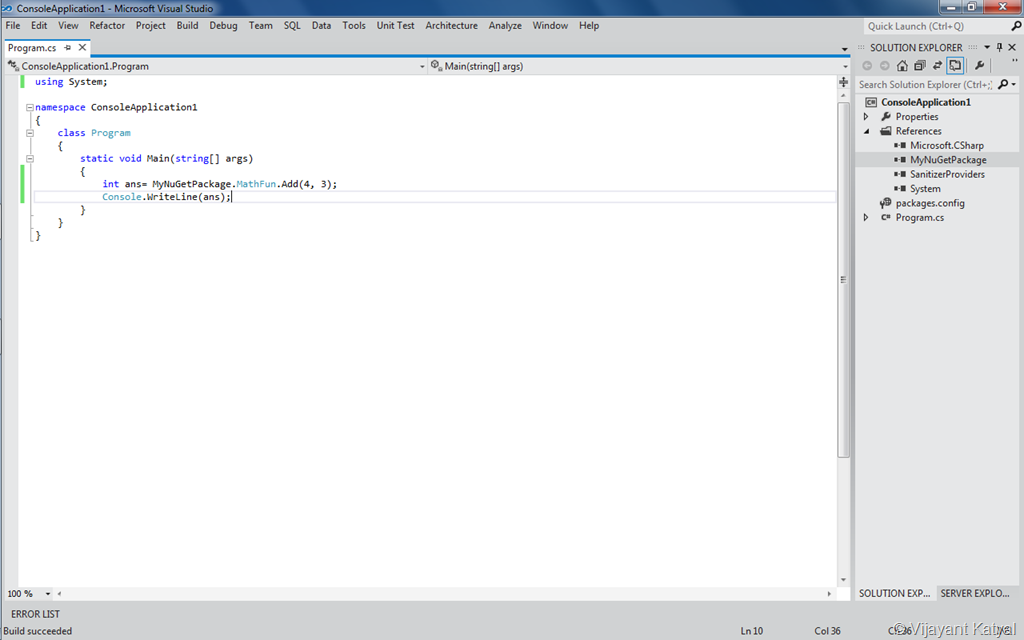Open the File menu
The height and width of the screenshot is (640, 1024).
[13, 25]
